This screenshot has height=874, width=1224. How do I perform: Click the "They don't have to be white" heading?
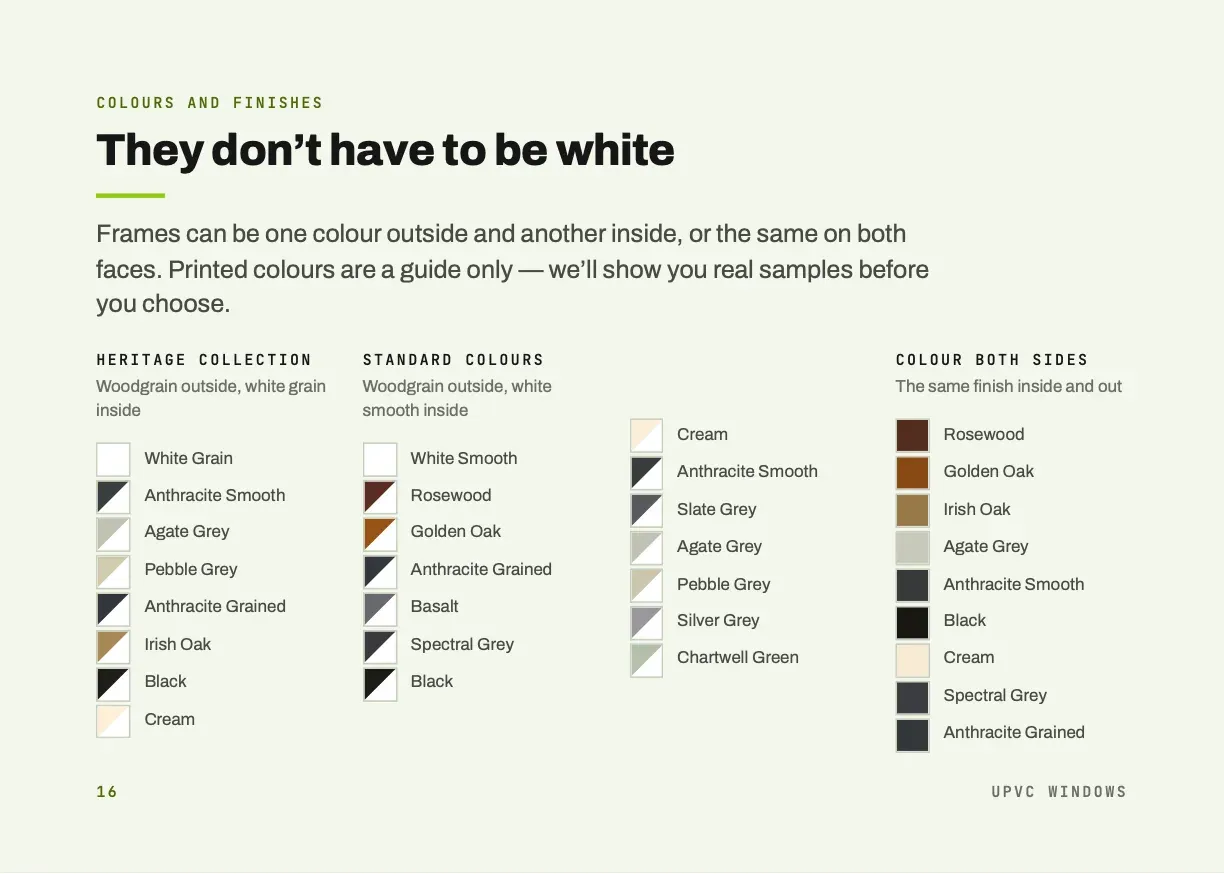tap(385, 150)
